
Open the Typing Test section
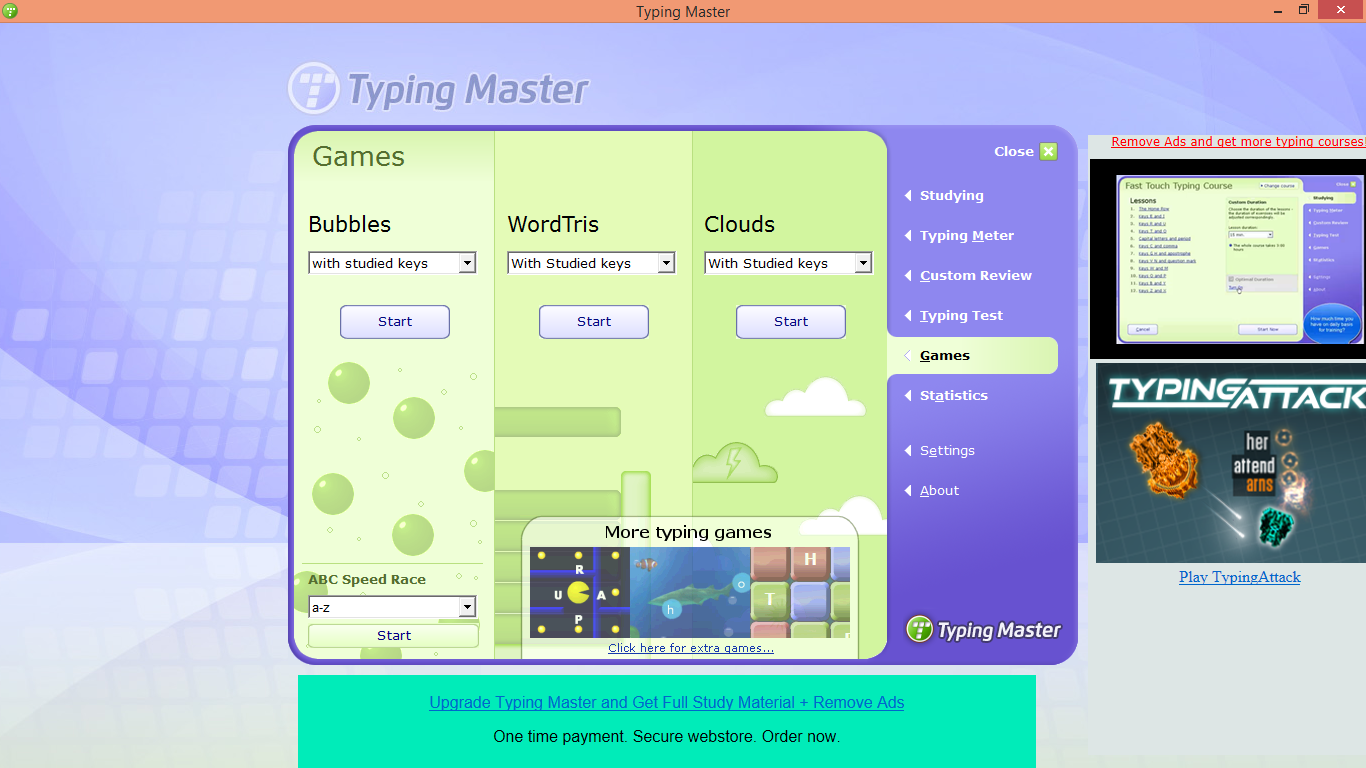[x=961, y=316]
